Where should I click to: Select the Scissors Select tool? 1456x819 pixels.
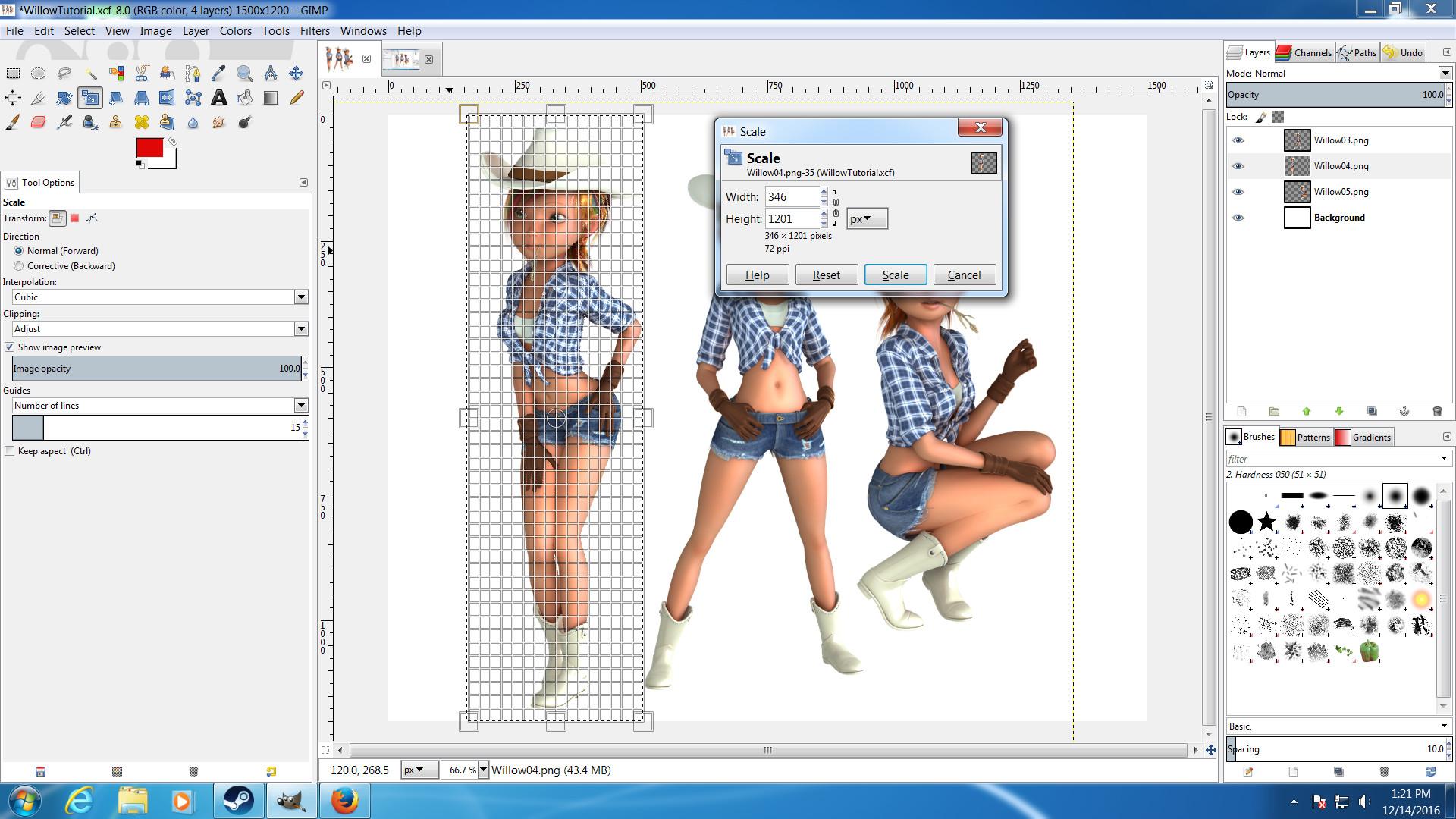click(x=142, y=74)
